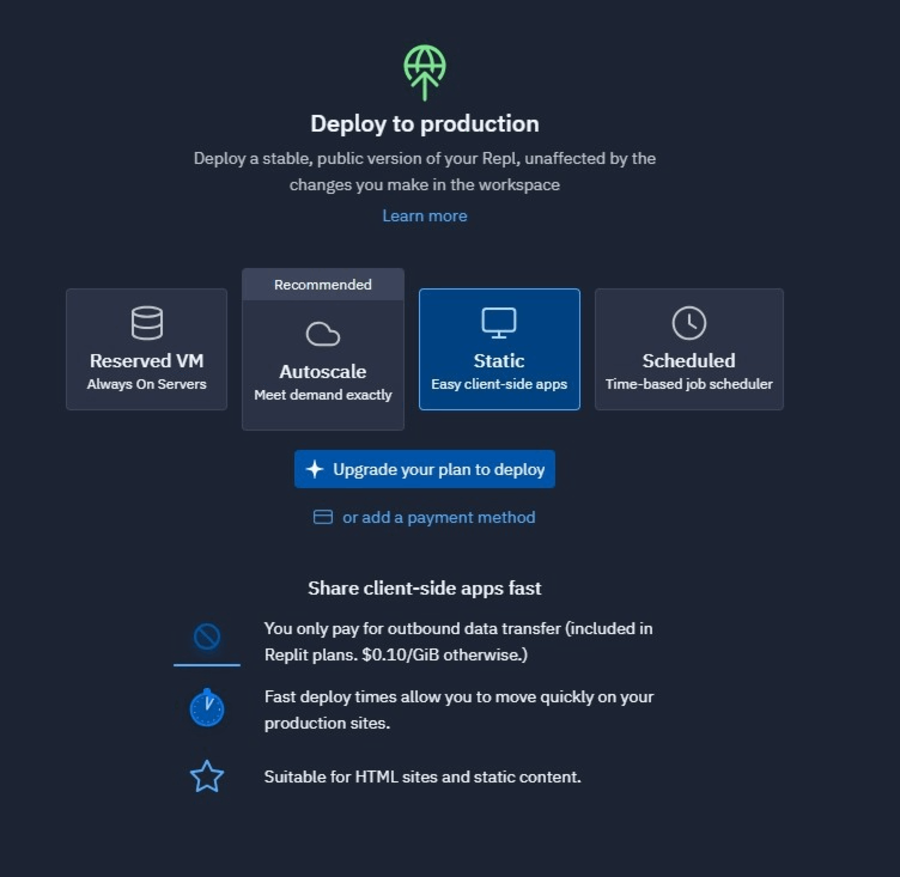Open the Learn more link
900x877 pixels.
[425, 216]
